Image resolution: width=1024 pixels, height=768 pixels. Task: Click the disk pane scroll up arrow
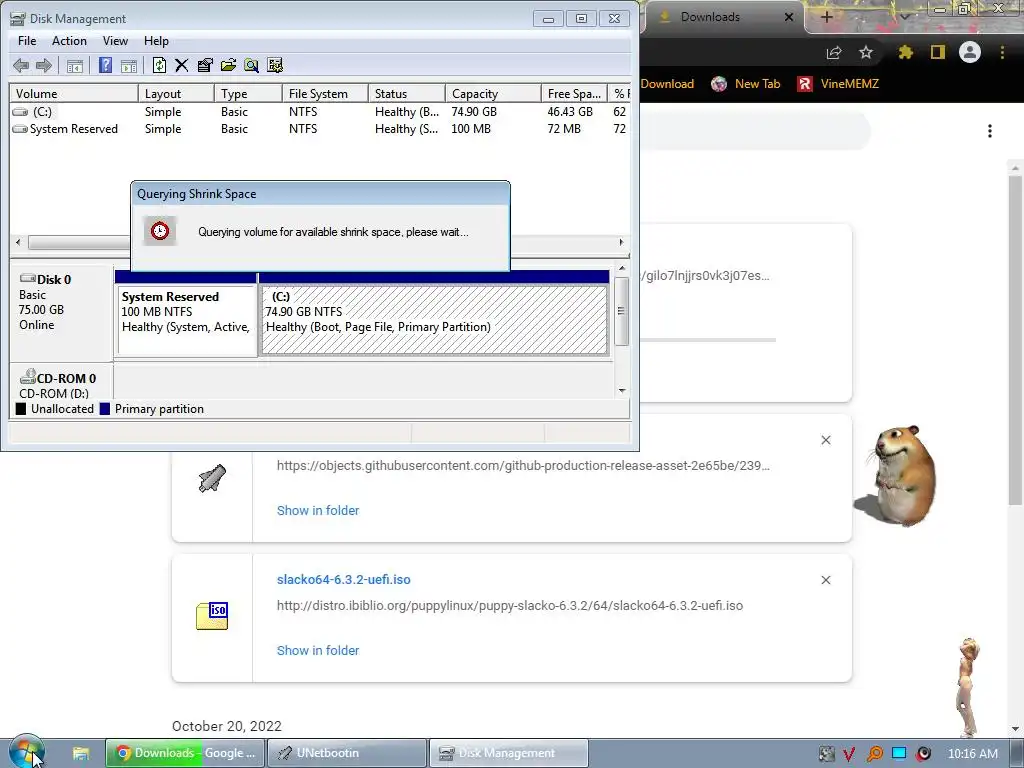(x=622, y=268)
